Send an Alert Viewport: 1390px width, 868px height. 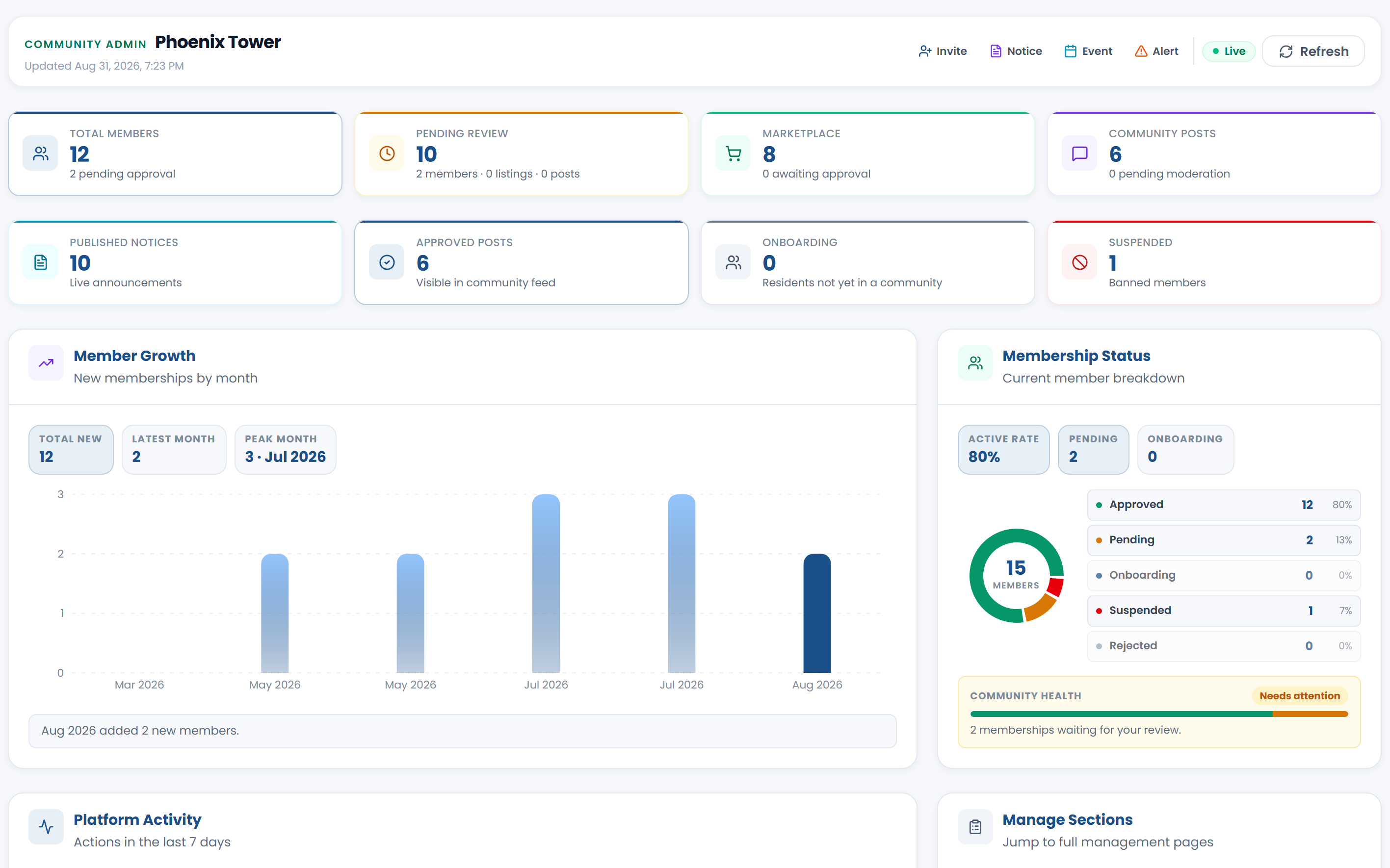point(1156,51)
